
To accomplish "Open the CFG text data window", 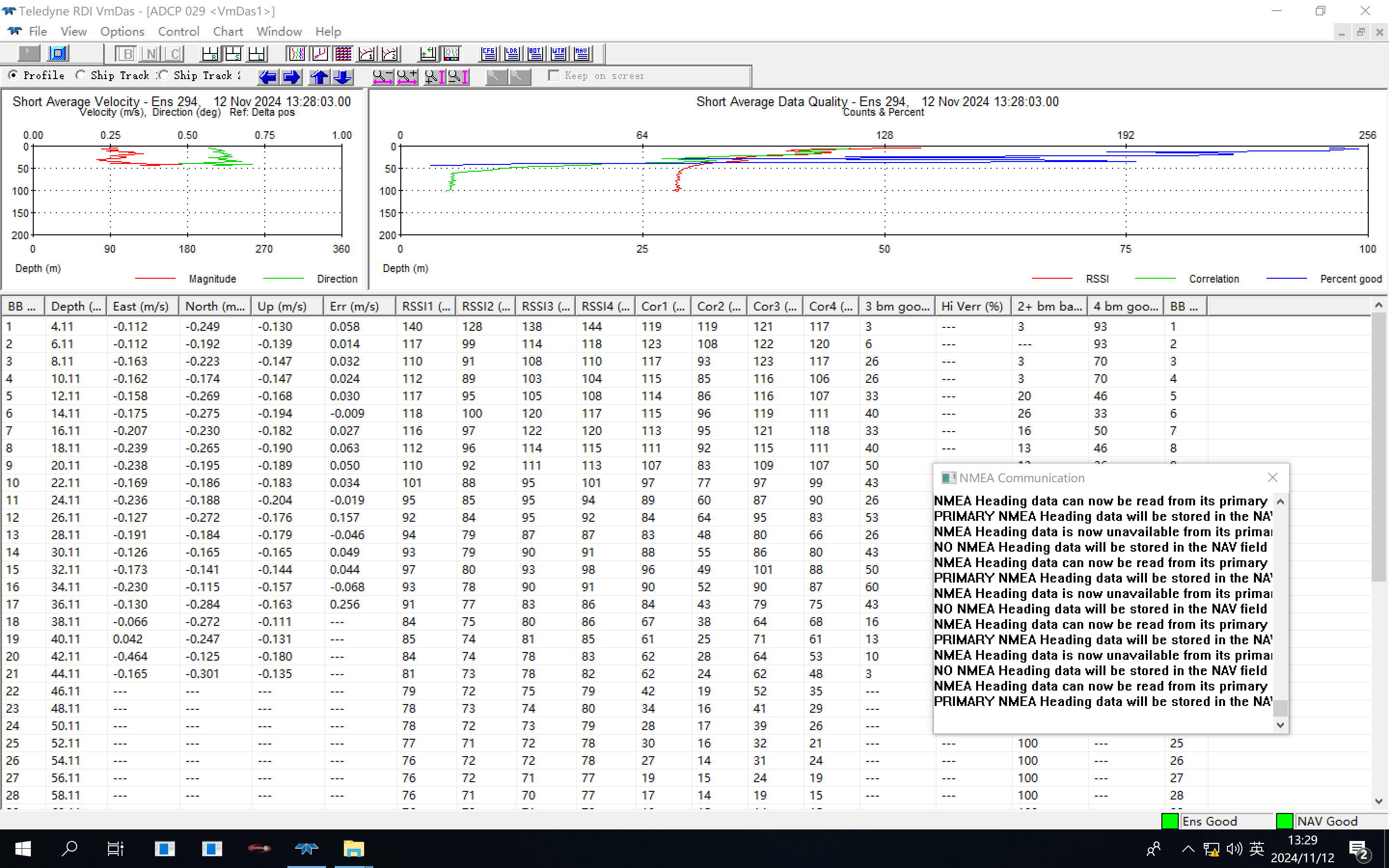I will (489, 54).
